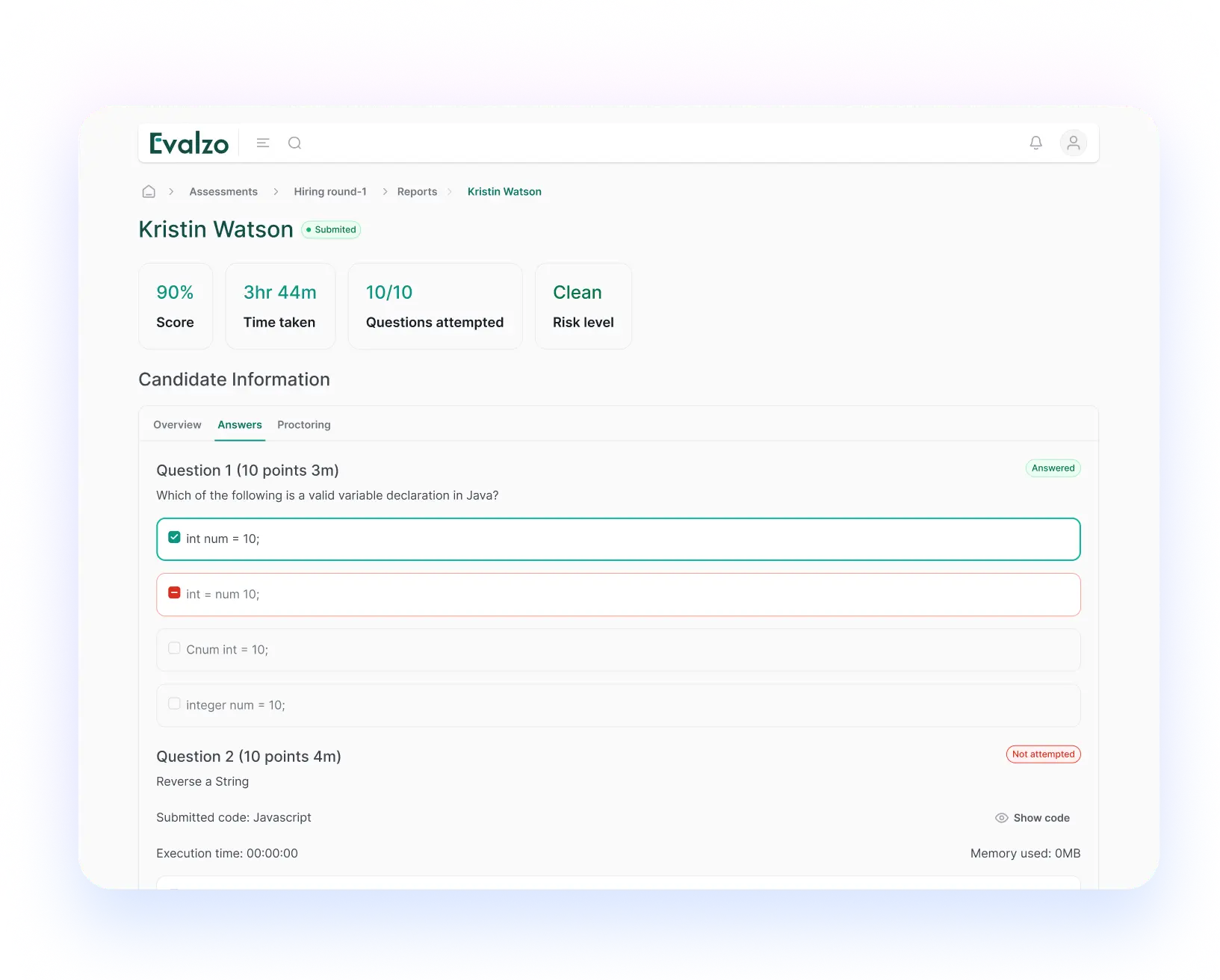Toggle the 'int = num 10;' checkbox
Screen dimensions: 1220x980
(174, 592)
